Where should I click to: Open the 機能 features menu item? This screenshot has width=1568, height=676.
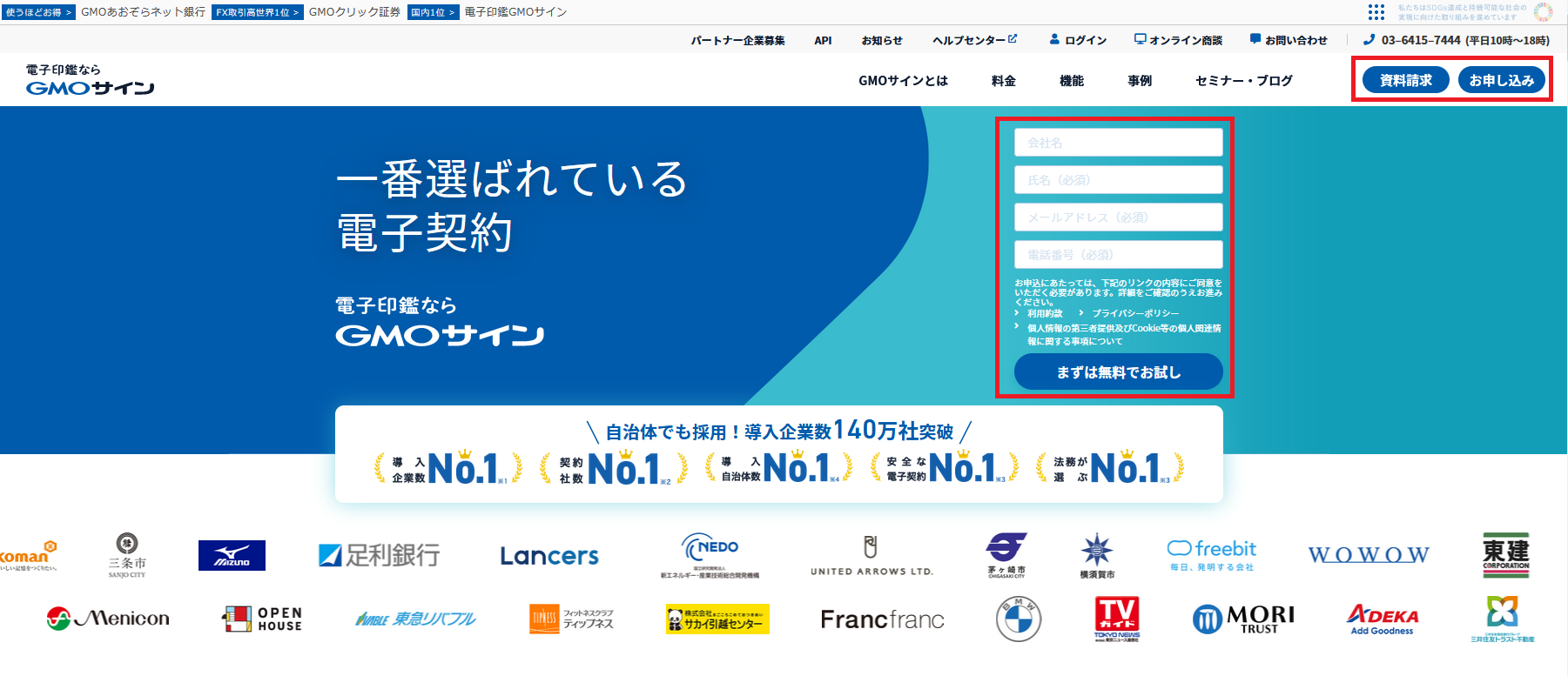pos(1072,80)
